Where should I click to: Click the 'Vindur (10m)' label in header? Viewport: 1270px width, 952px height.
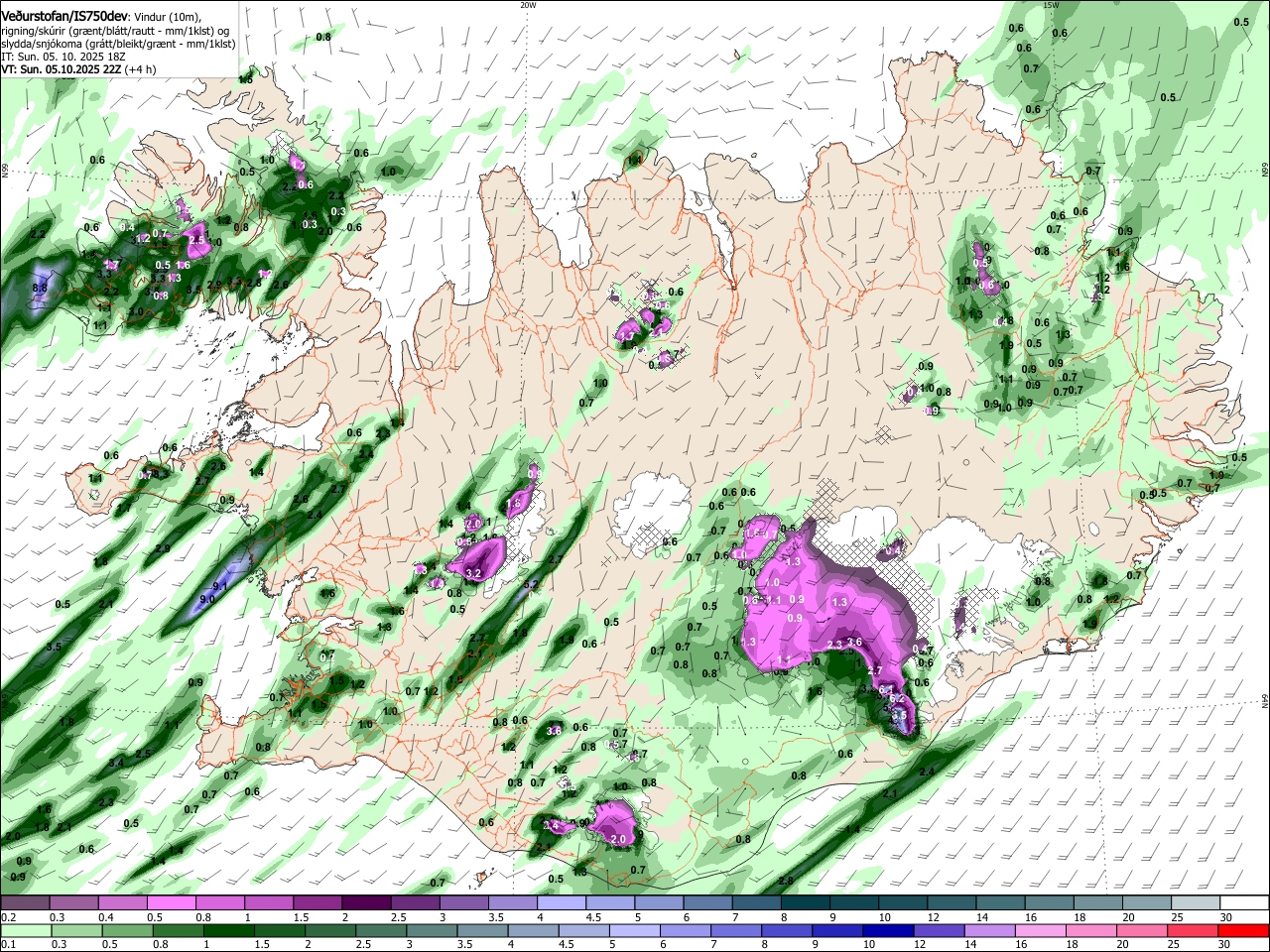click(169, 17)
